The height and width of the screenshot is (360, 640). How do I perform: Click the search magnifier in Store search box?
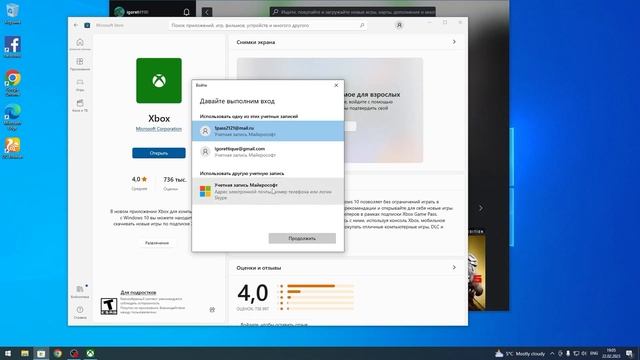[x=362, y=25]
